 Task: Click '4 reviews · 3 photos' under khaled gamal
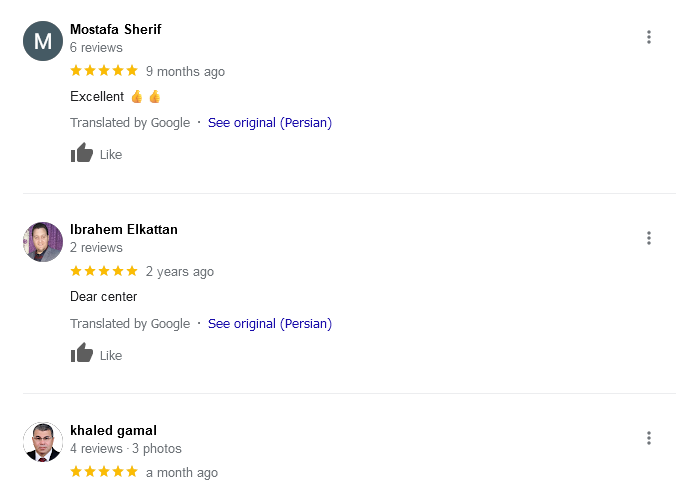(x=126, y=449)
